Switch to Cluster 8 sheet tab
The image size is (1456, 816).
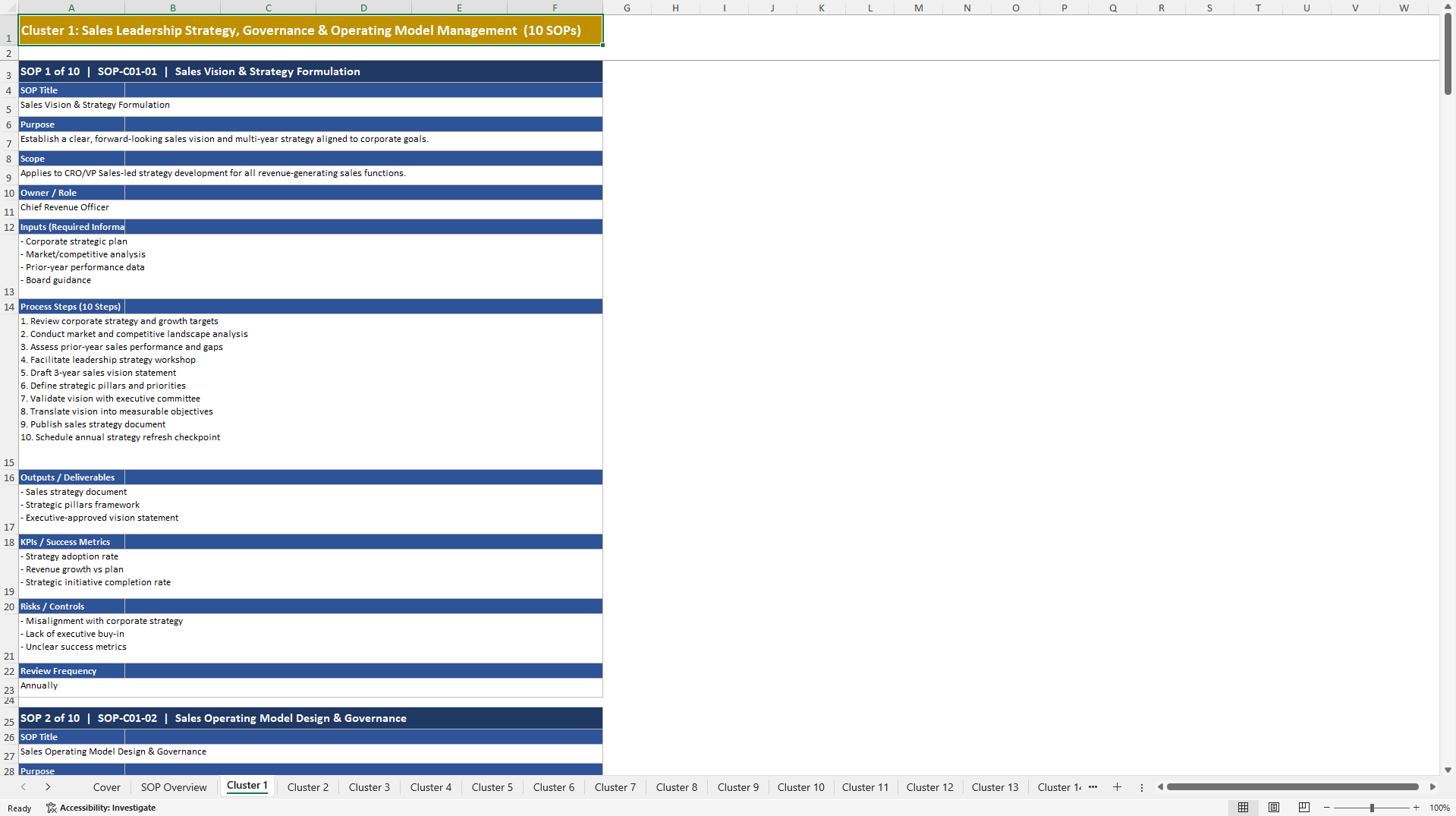[677, 787]
